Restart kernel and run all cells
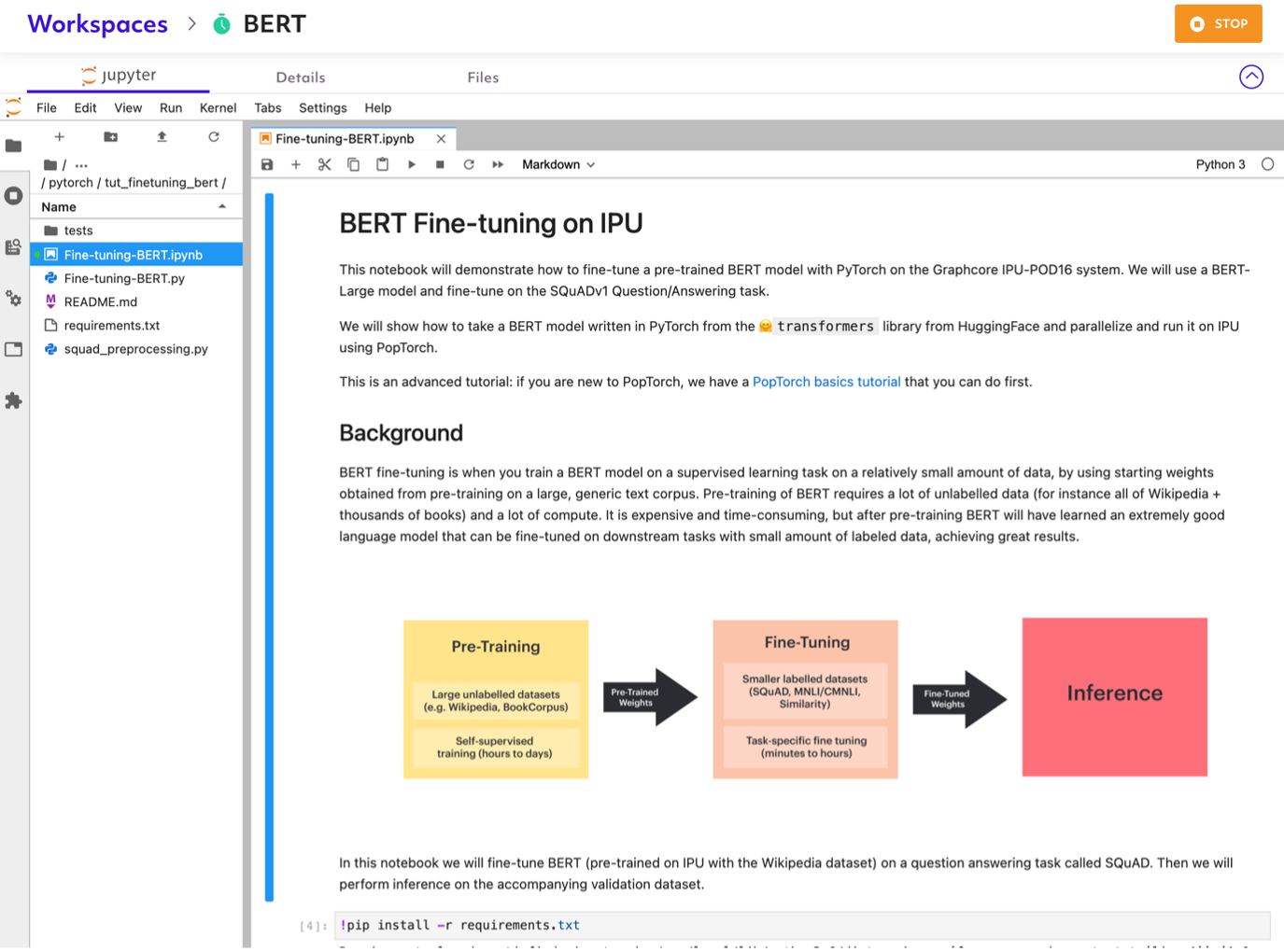1284x952 pixels. click(x=498, y=164)
